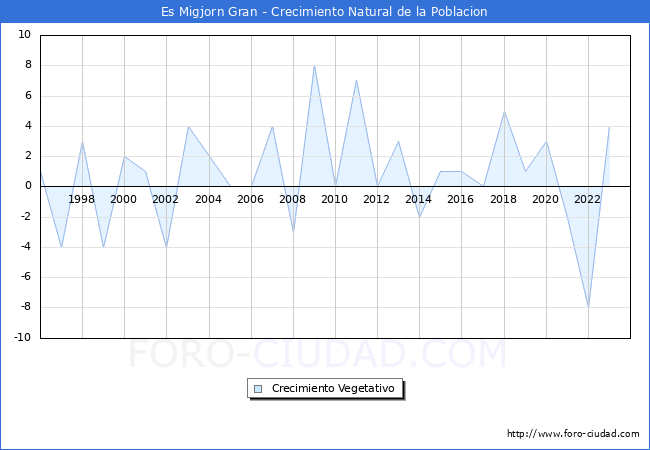Click the 2011 peak data point at 7

pos(357,80)
